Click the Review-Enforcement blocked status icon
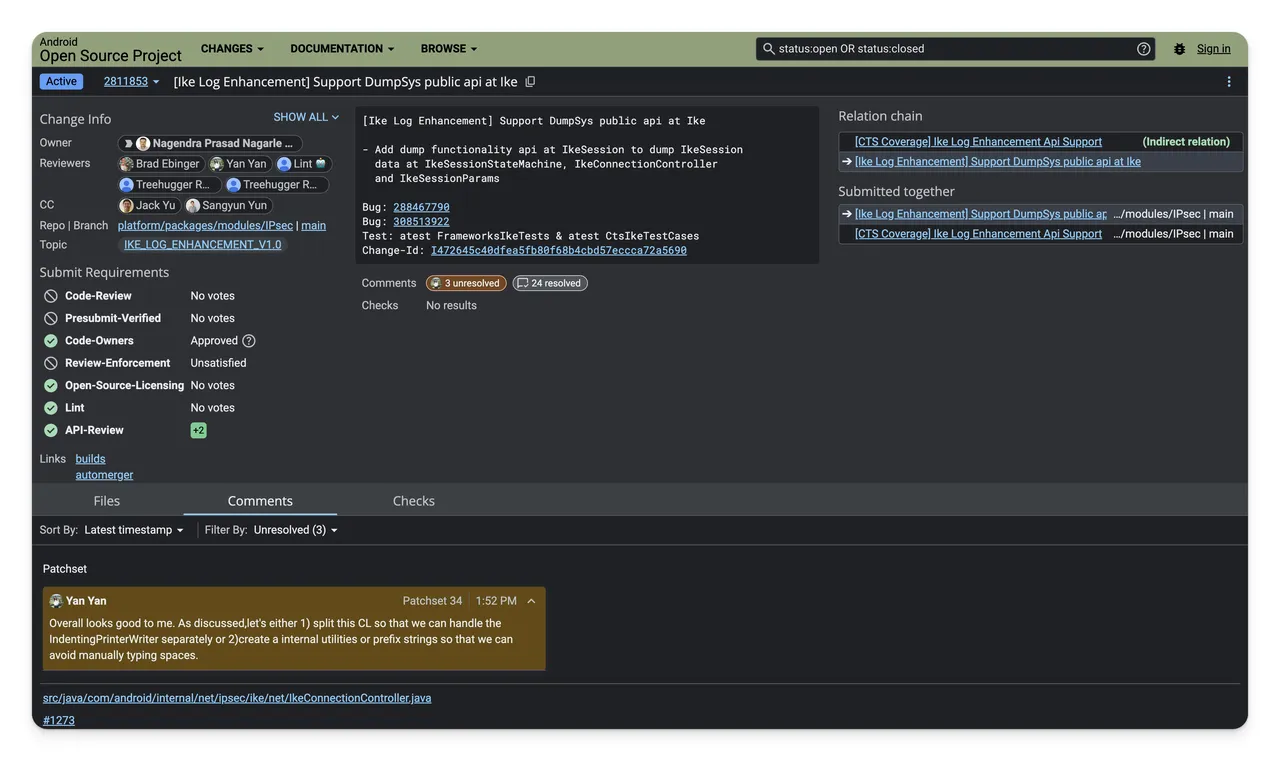The width and height of the screenshot is (1280, 761). tap(51, 363)
